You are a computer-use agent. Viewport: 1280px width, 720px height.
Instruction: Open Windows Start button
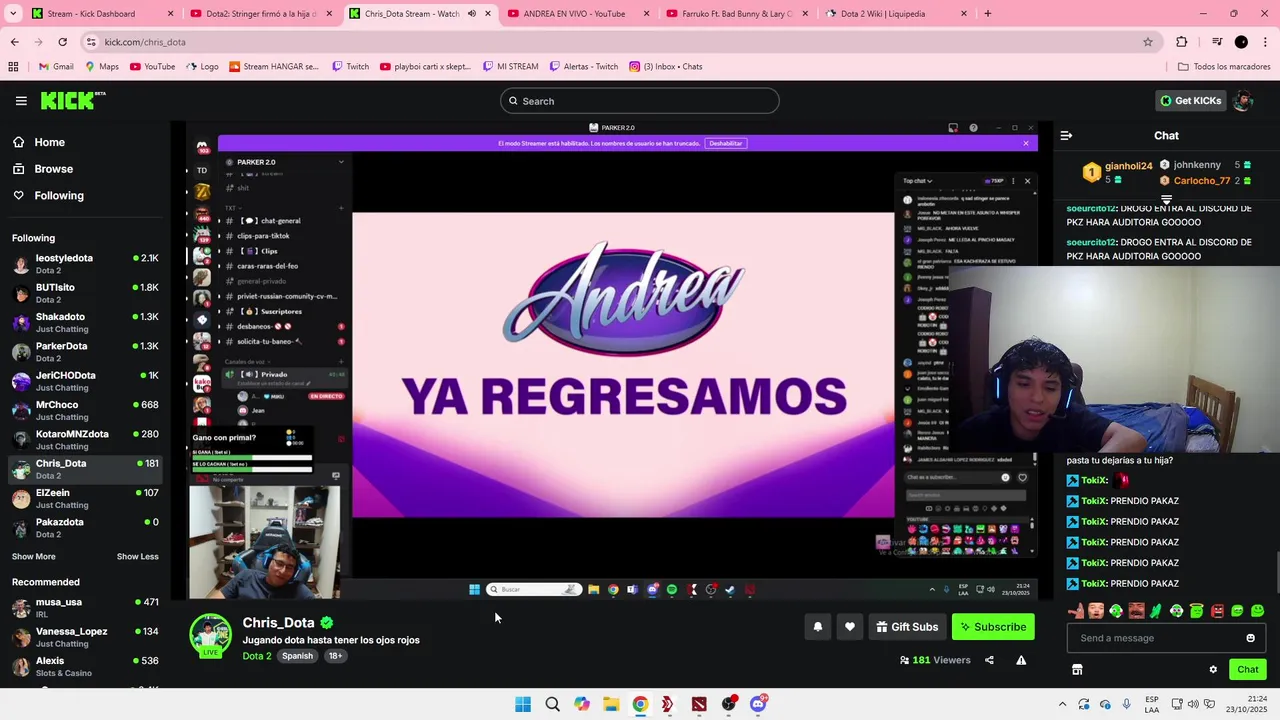(x=523, y=704)
